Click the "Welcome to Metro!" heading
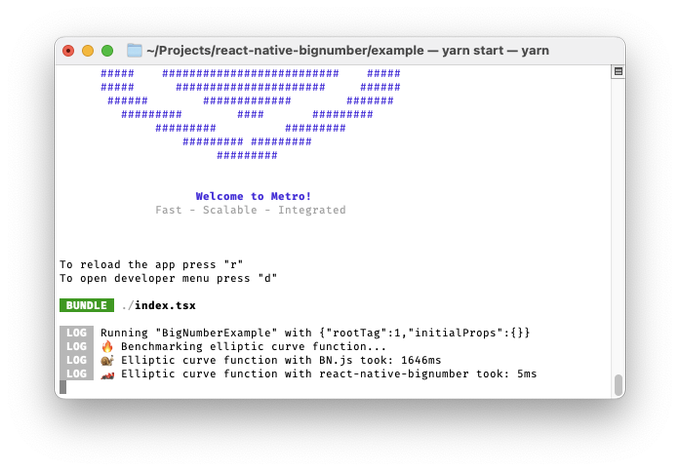 (x=253, y=196)
